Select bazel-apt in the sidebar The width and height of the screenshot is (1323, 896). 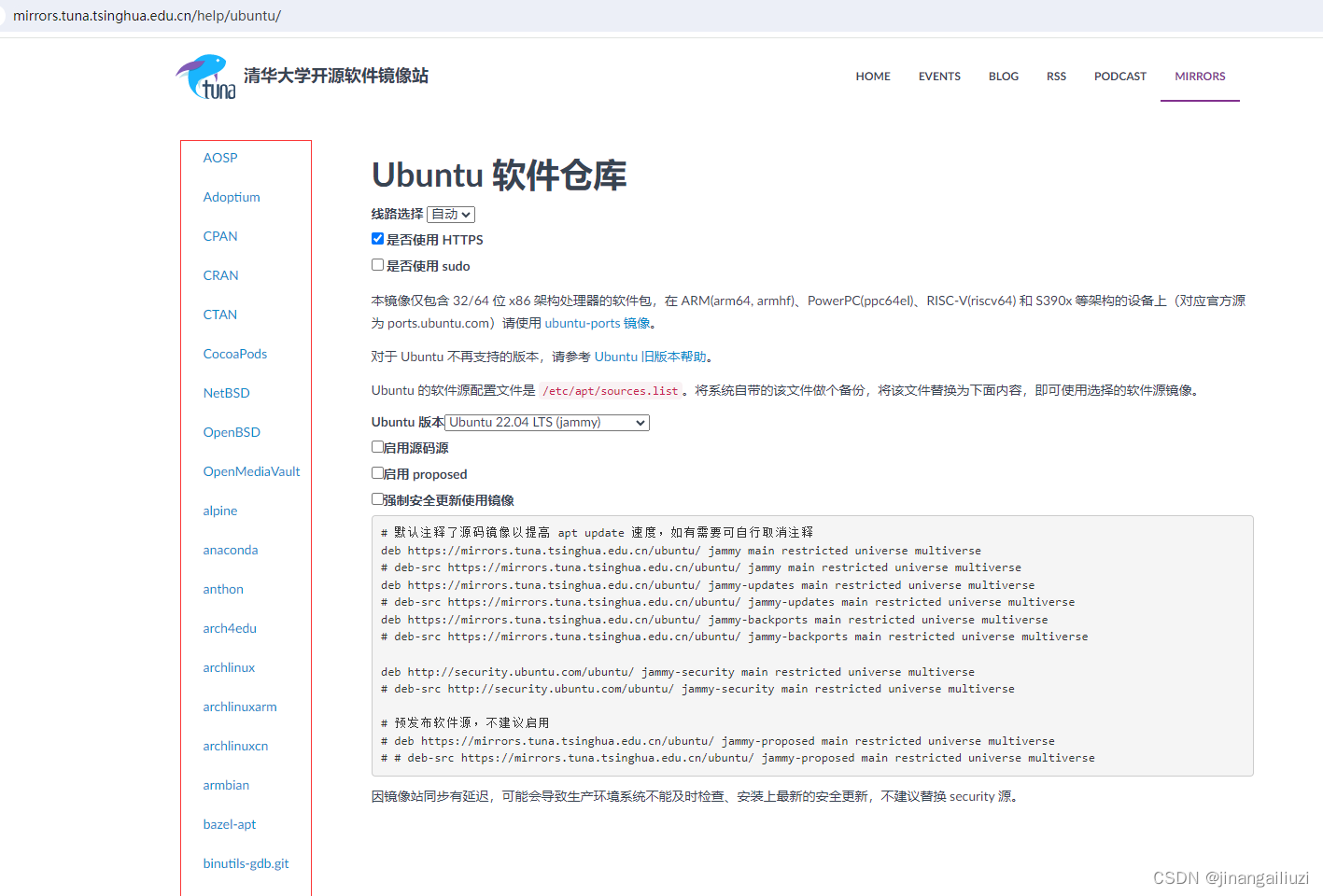[x=230, y=824]
